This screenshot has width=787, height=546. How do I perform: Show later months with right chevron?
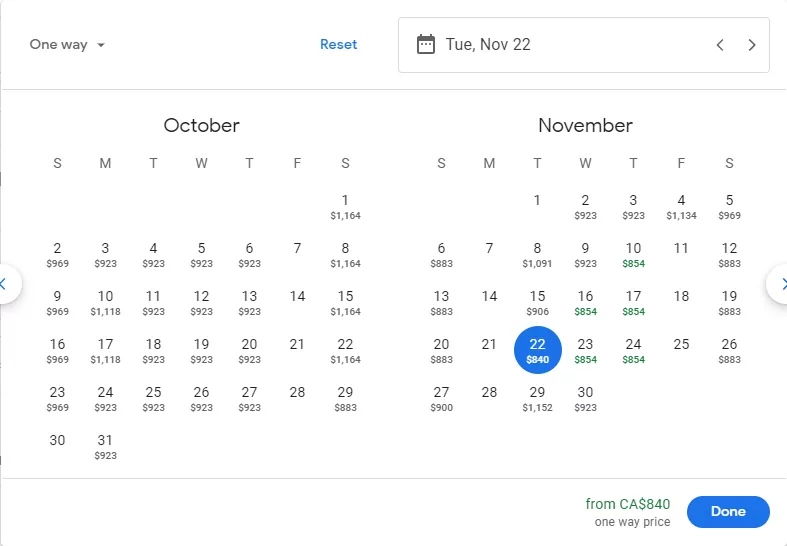(x=779, y=284)
